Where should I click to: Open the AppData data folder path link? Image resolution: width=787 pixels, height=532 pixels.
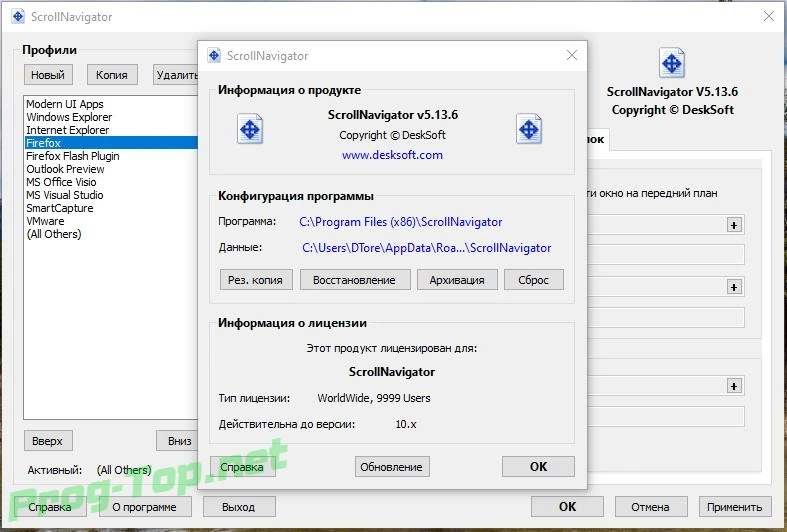427,248
